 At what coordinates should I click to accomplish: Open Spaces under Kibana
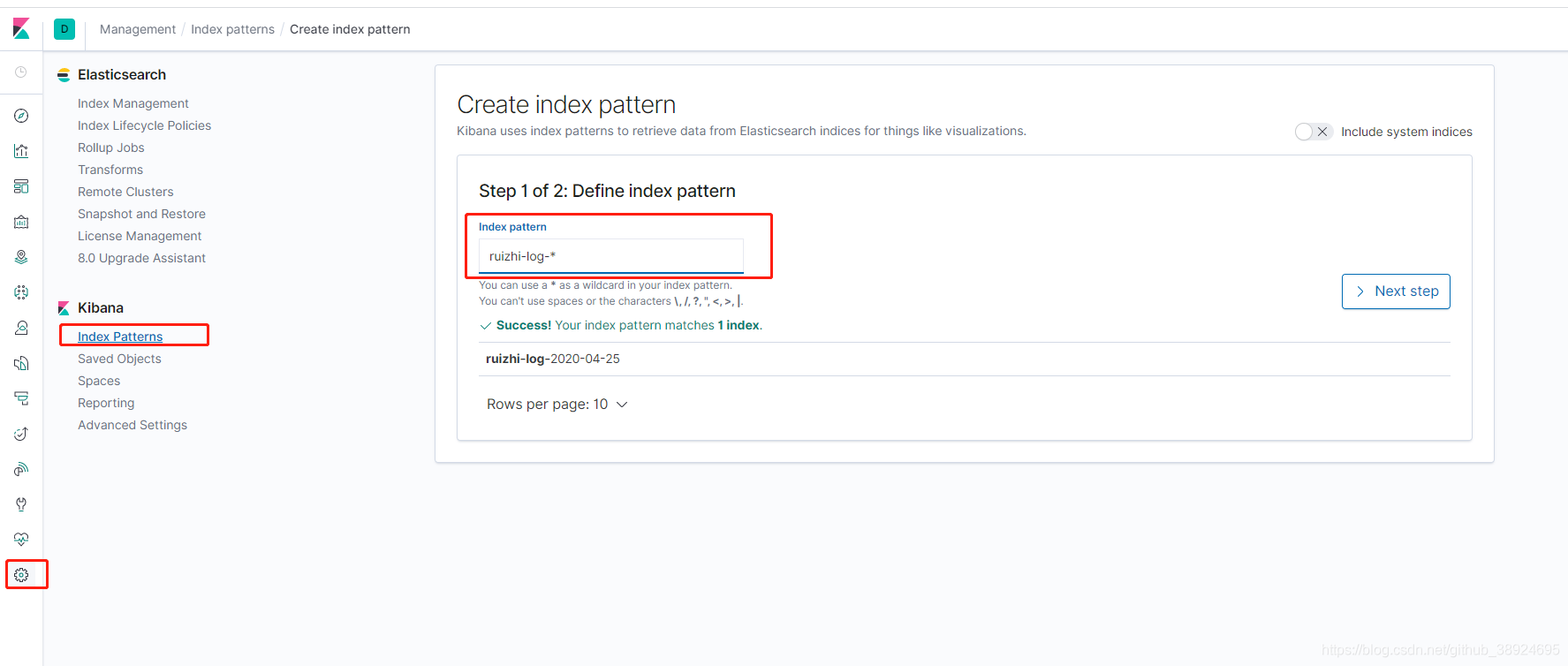tap(99, 381)
